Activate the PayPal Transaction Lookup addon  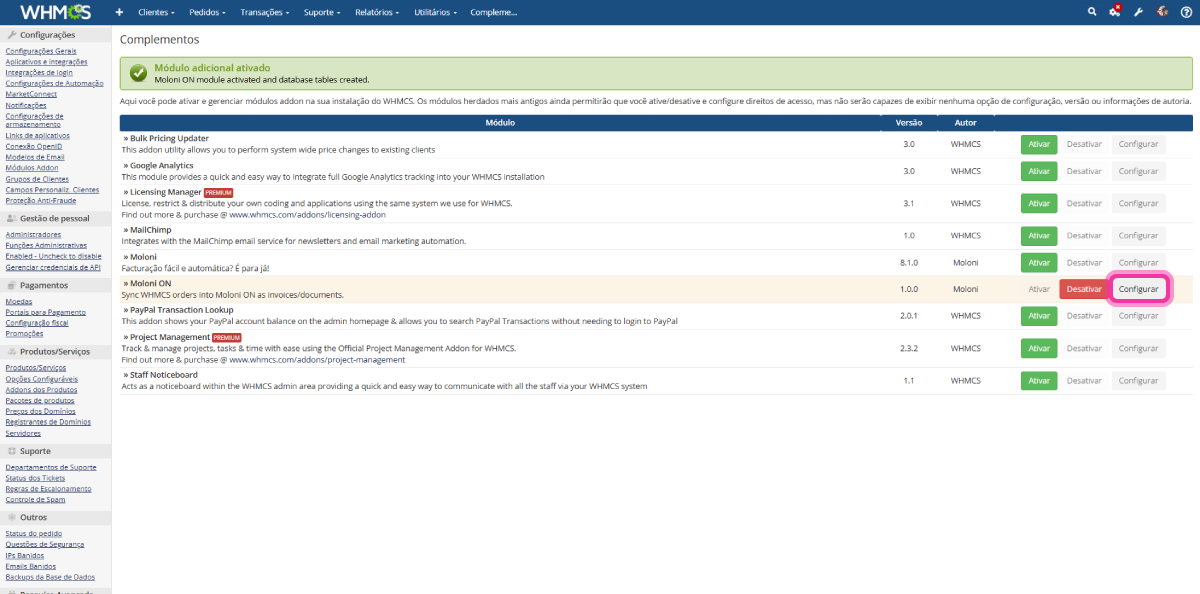click(x=1038, y=316)
